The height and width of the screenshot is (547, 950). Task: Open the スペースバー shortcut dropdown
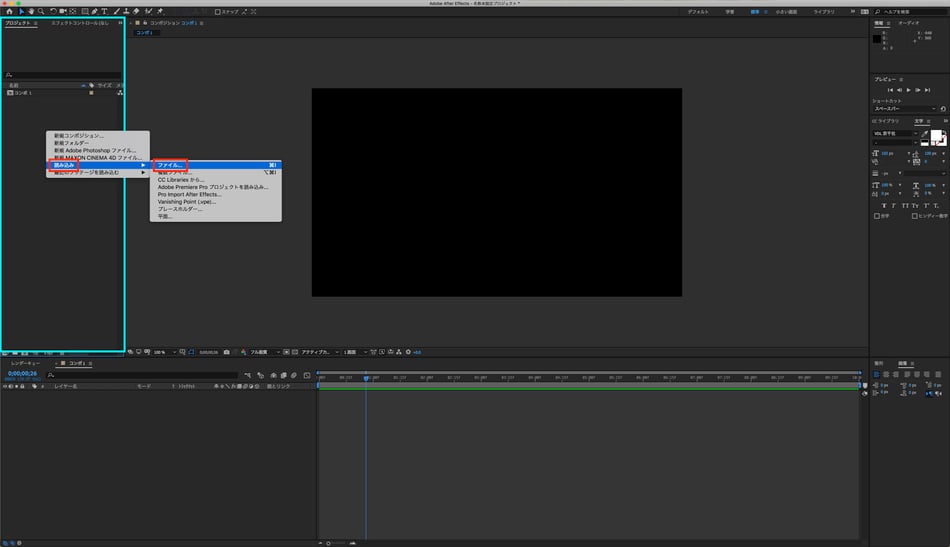click(904, 109)
